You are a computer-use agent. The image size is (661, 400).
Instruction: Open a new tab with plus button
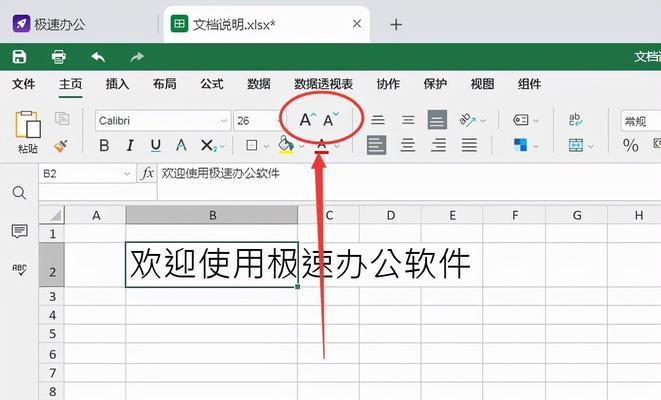396,24
